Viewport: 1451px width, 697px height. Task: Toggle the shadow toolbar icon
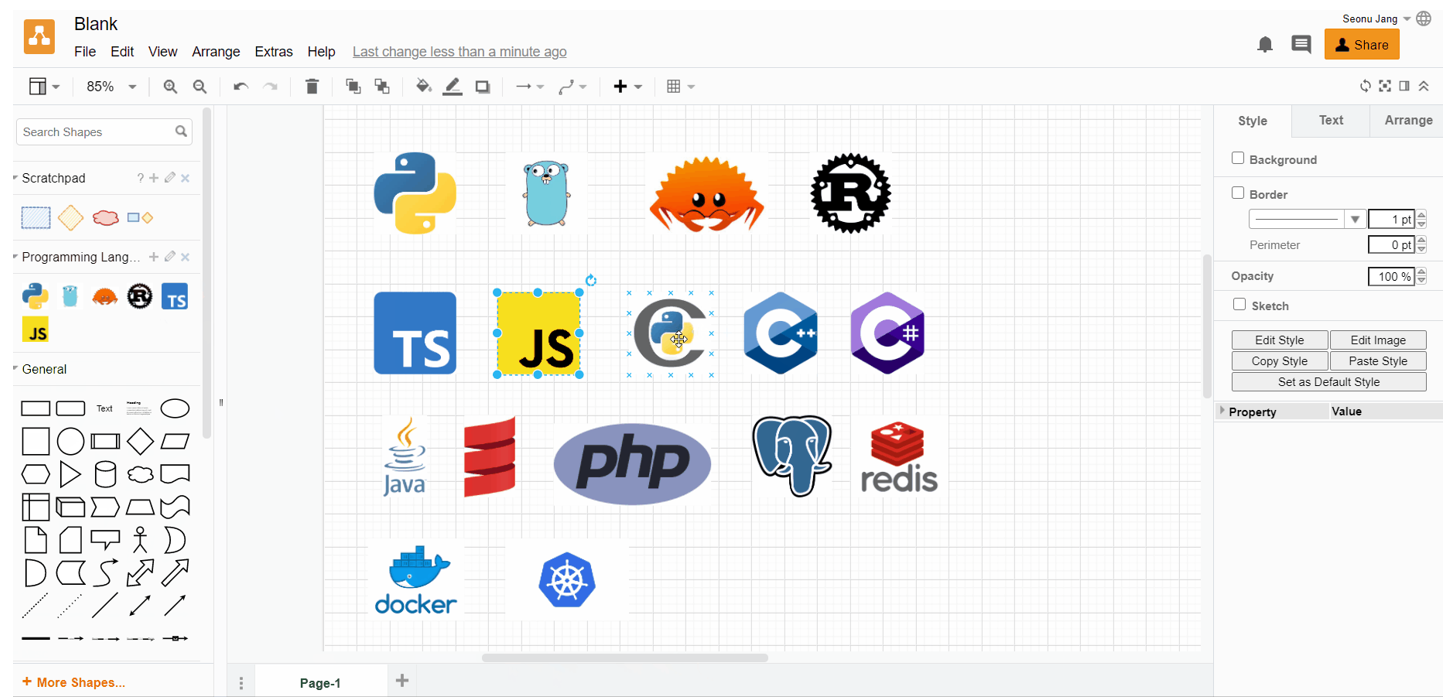coord(483,87)
